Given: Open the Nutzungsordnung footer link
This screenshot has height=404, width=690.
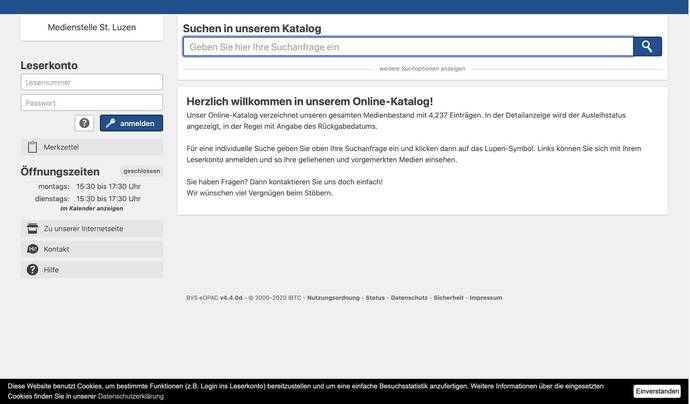Looking at the screenshot, I should [333, 298].
